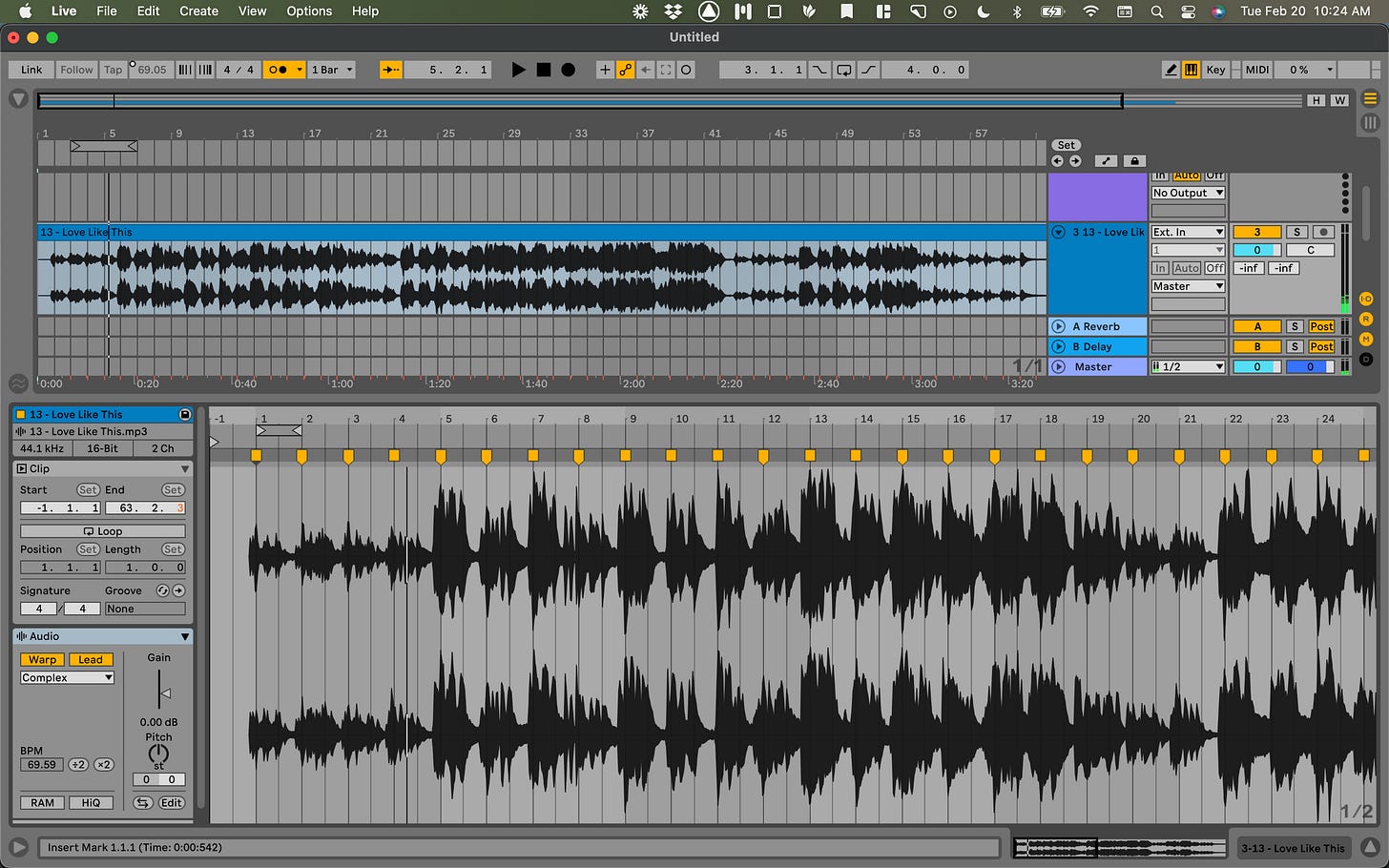The width and height of the screenshot is (1389, 868).
Task: Toggle track activator number 3
Action: click(1256, 232)
